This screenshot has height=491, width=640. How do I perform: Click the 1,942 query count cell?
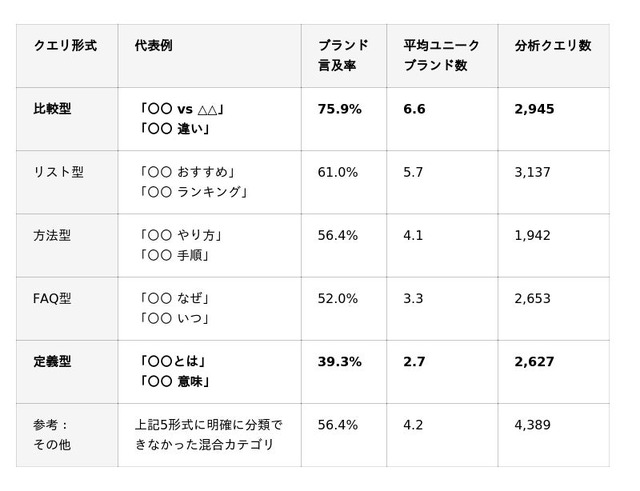[532, 236]
